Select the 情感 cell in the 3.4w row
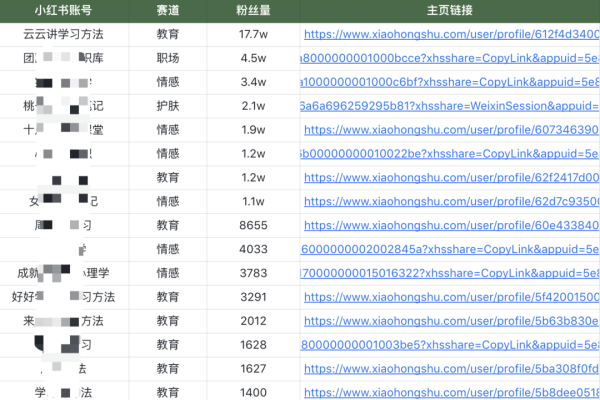Image resolution: width=600 pixels, height=400 pixels. coord(168,82)
